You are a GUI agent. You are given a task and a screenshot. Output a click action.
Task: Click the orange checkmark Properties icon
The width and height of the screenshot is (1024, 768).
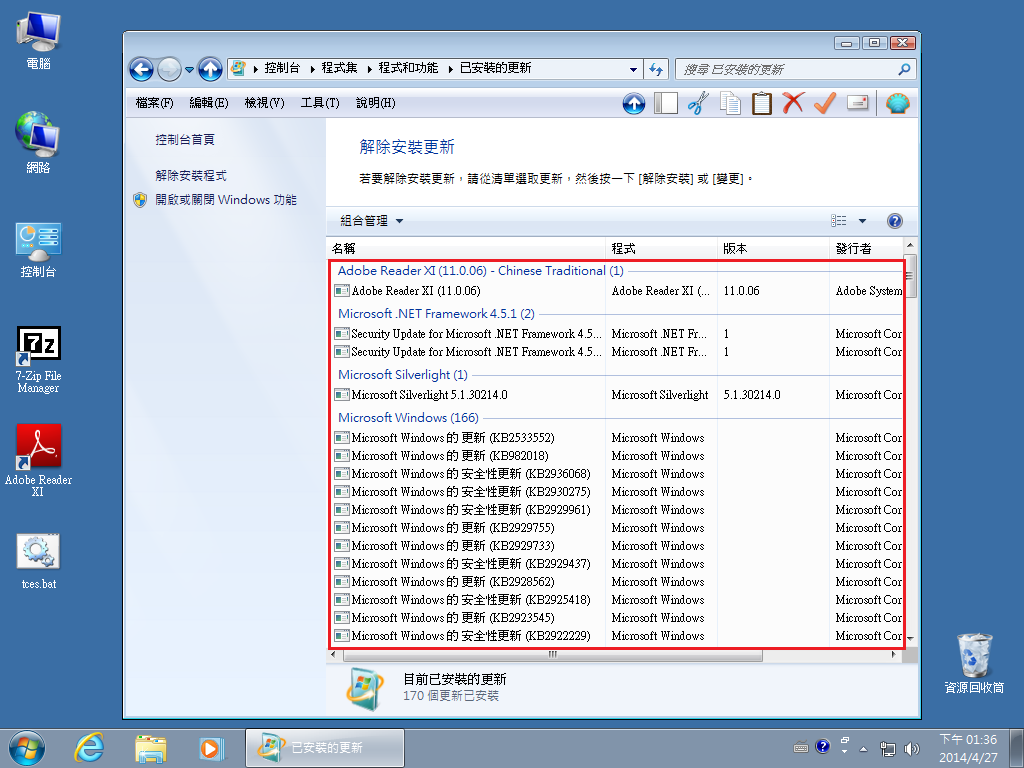pyautogui.click(x=825, y=103)
